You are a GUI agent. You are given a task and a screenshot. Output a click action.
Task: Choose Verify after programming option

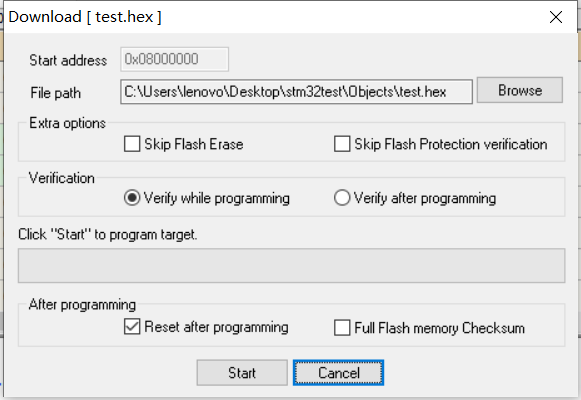(342, 198)
